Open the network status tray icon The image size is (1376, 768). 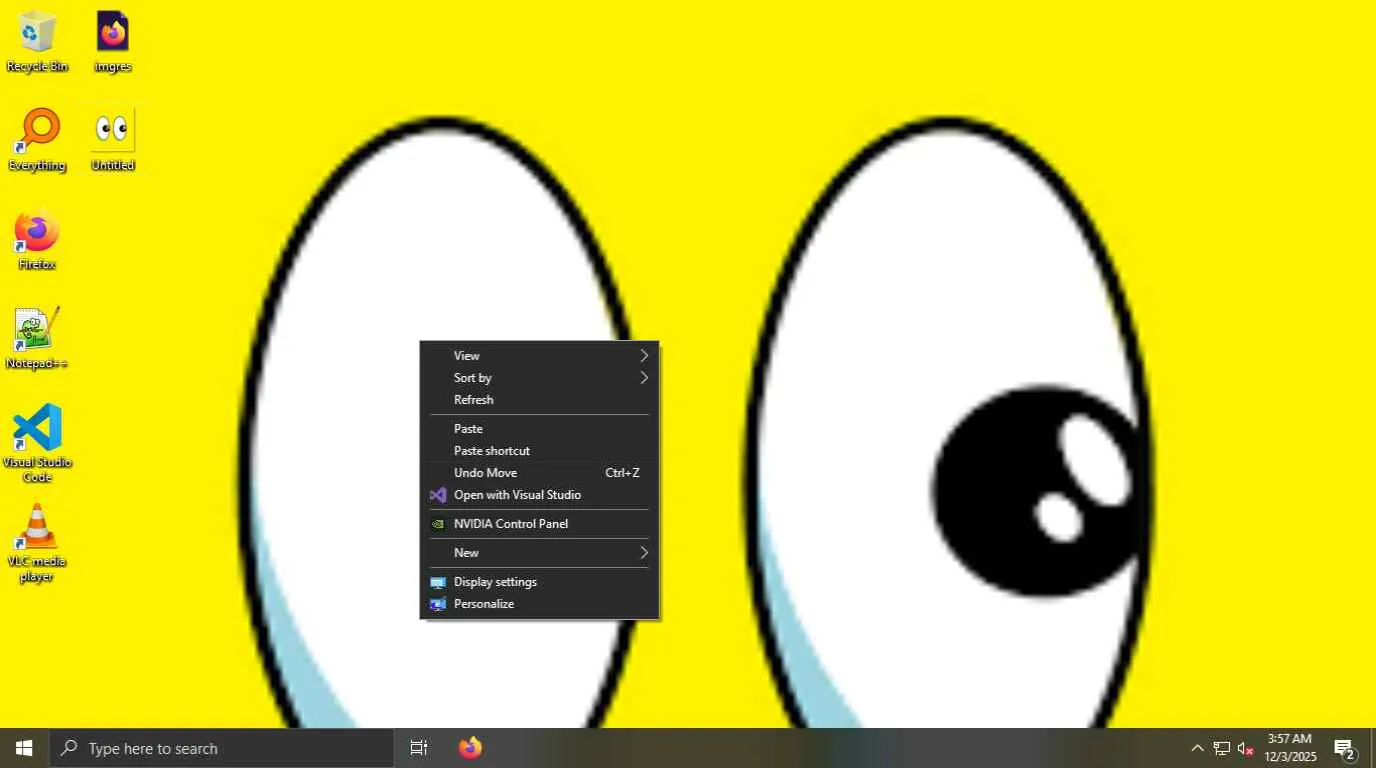point(1222,748)
